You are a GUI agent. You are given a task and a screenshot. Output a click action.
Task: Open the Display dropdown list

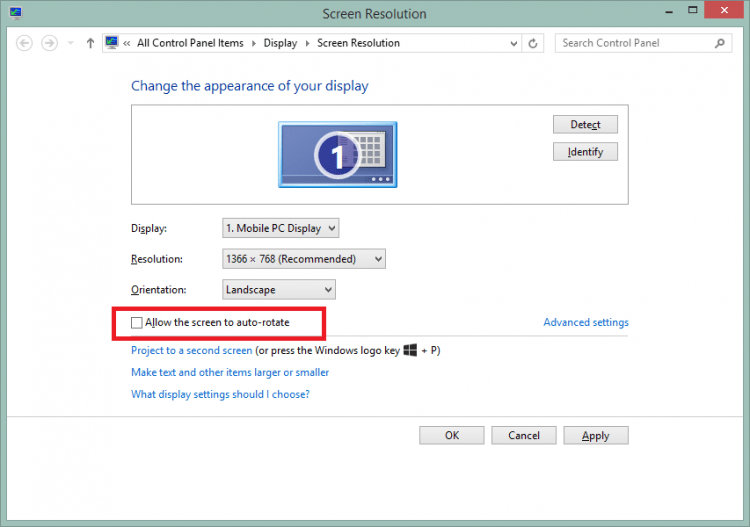pyautogui.click(x=280, y=228)
